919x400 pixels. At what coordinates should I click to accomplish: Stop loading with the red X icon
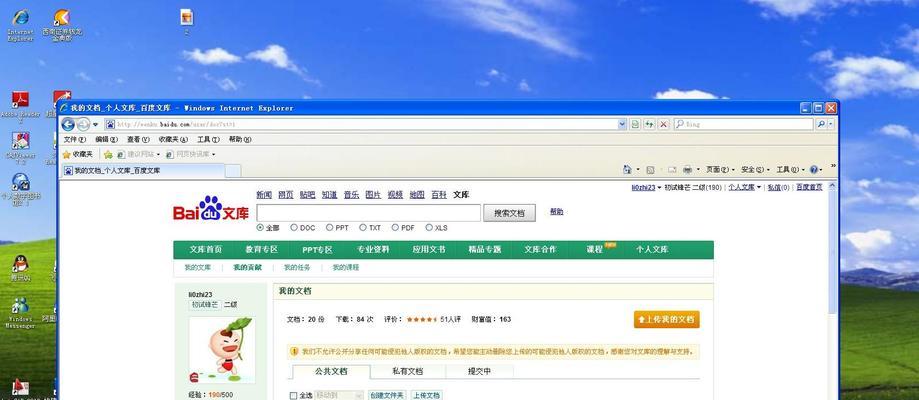(663, 124)
